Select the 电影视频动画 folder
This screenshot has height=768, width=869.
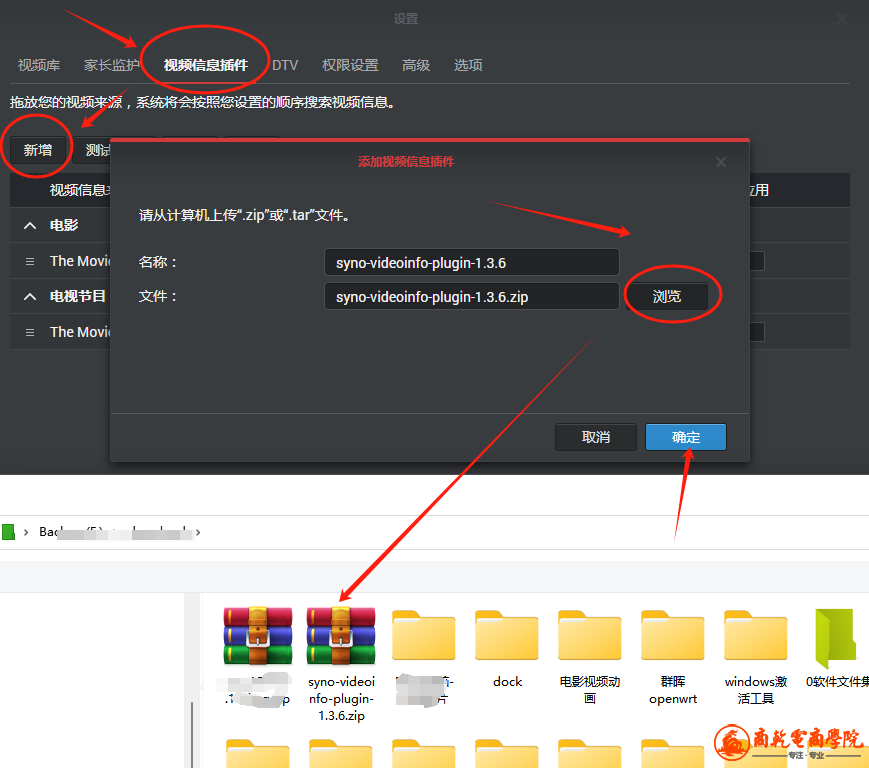click(590, 657)
